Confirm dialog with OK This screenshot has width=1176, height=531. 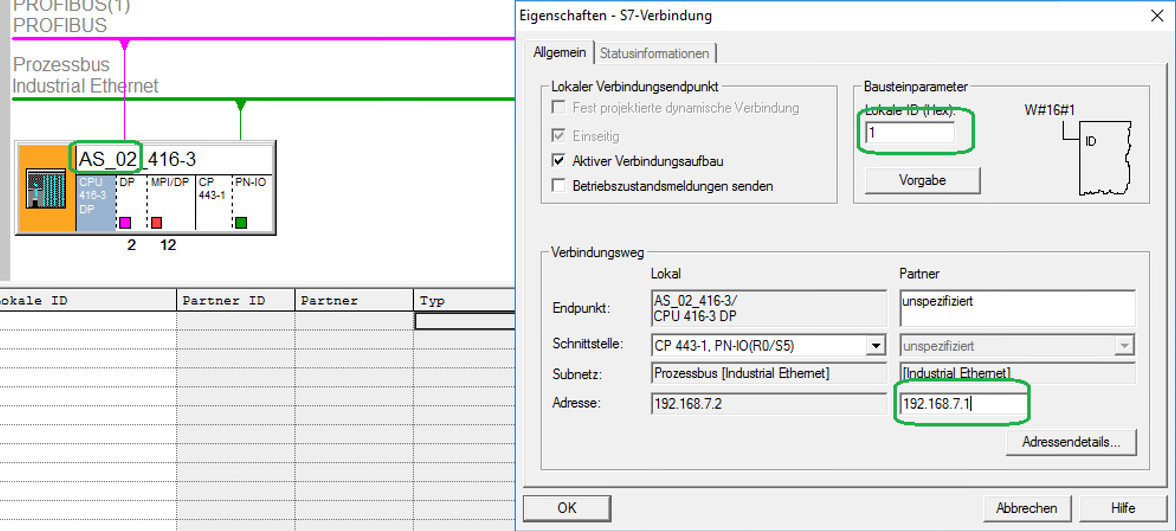[x=567, y=508]
